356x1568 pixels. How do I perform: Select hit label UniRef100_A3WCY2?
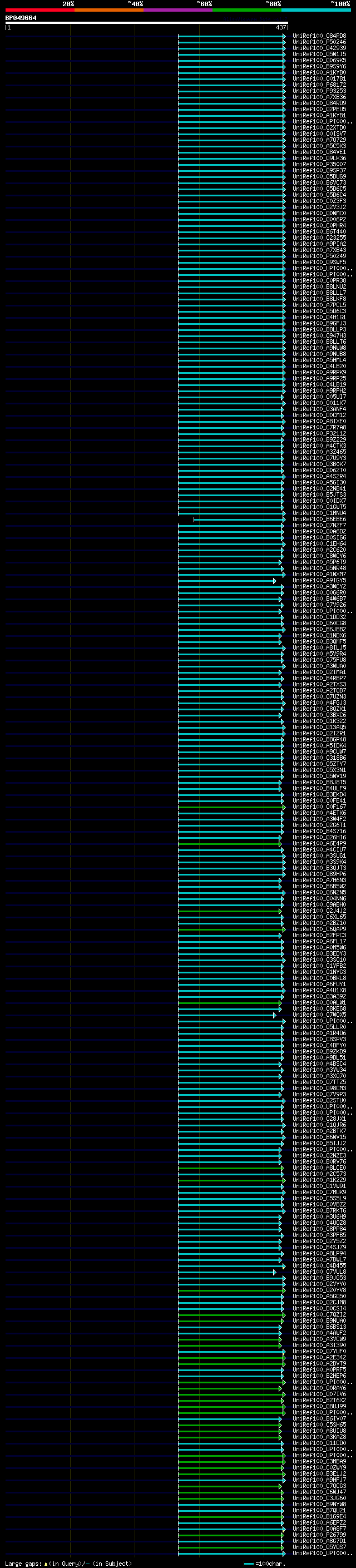[319, 587]
